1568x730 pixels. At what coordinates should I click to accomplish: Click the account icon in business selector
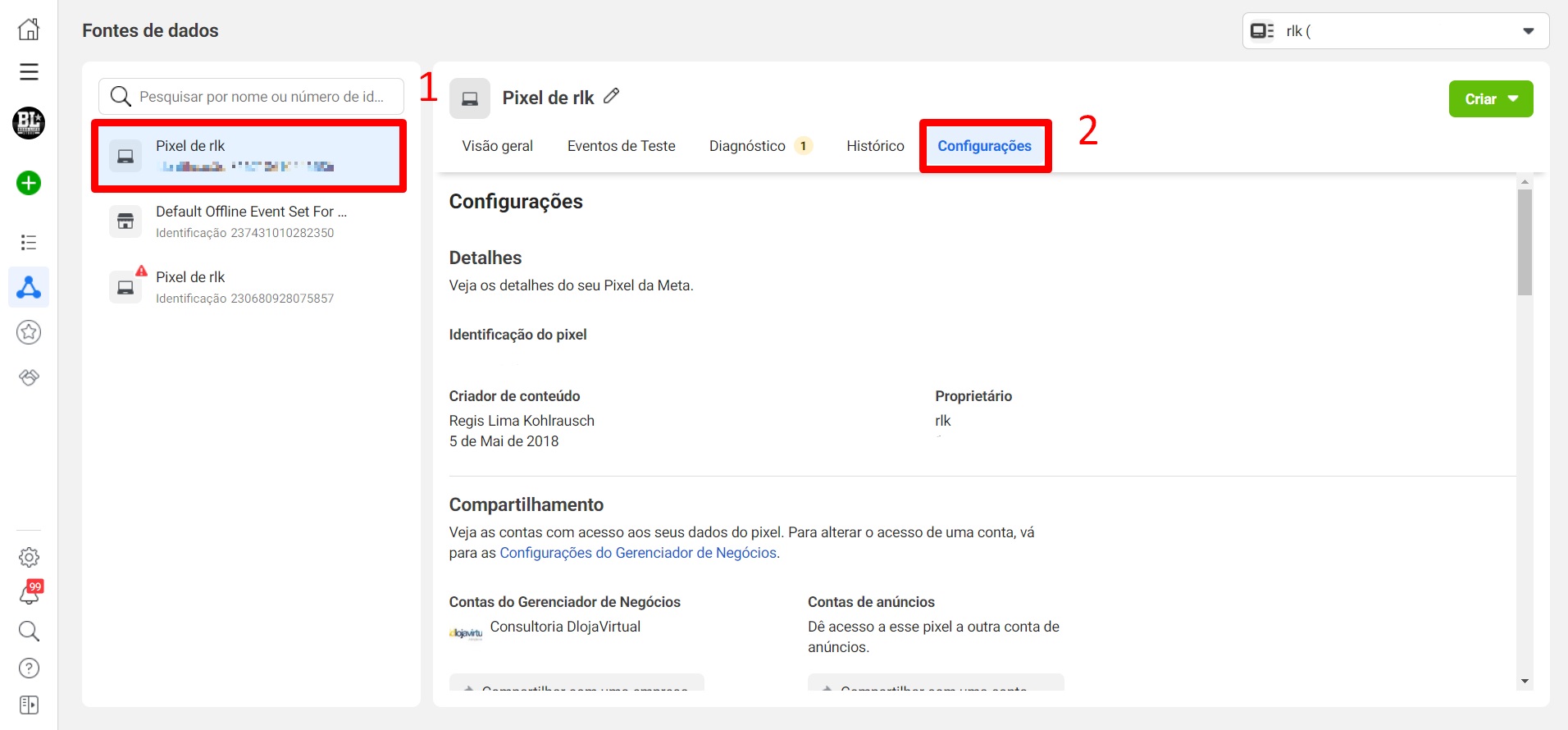point(1262,31)
